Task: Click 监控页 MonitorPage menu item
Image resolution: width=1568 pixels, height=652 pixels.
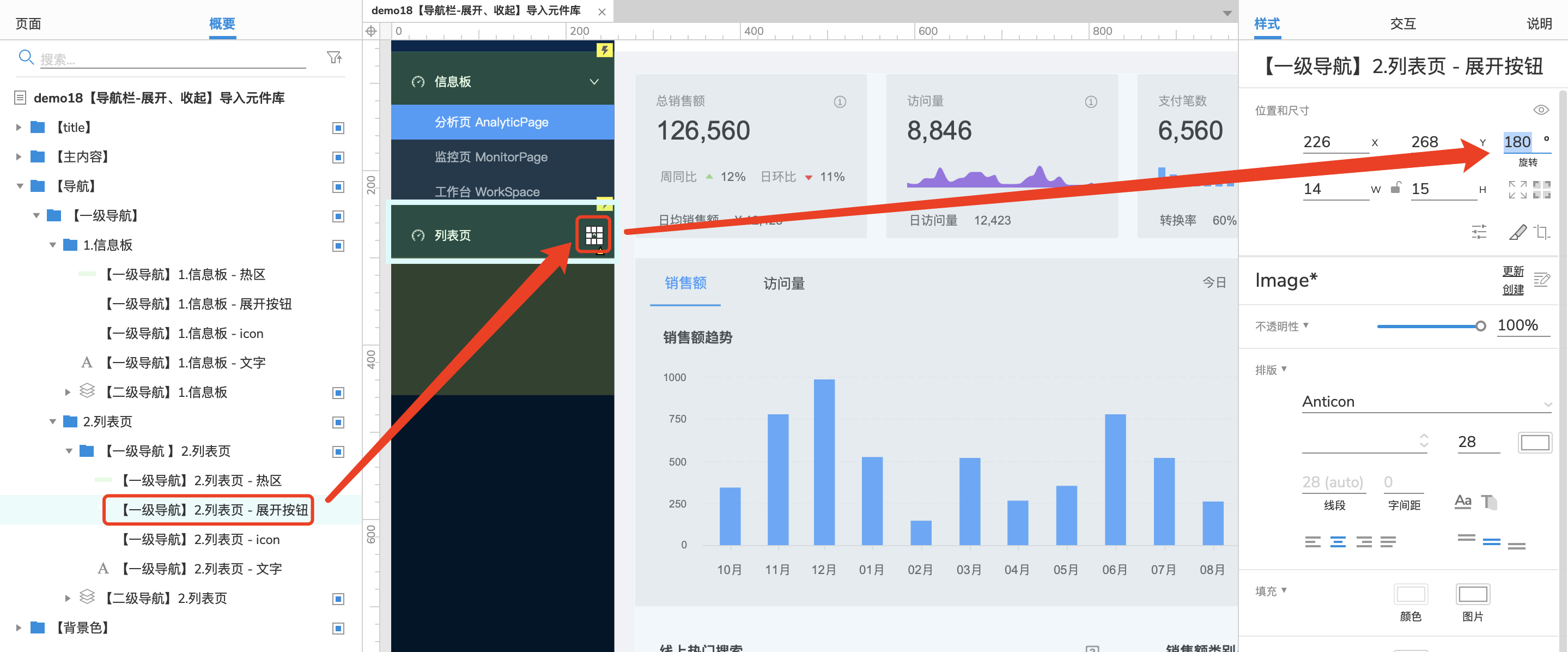Action: (502, 157)
